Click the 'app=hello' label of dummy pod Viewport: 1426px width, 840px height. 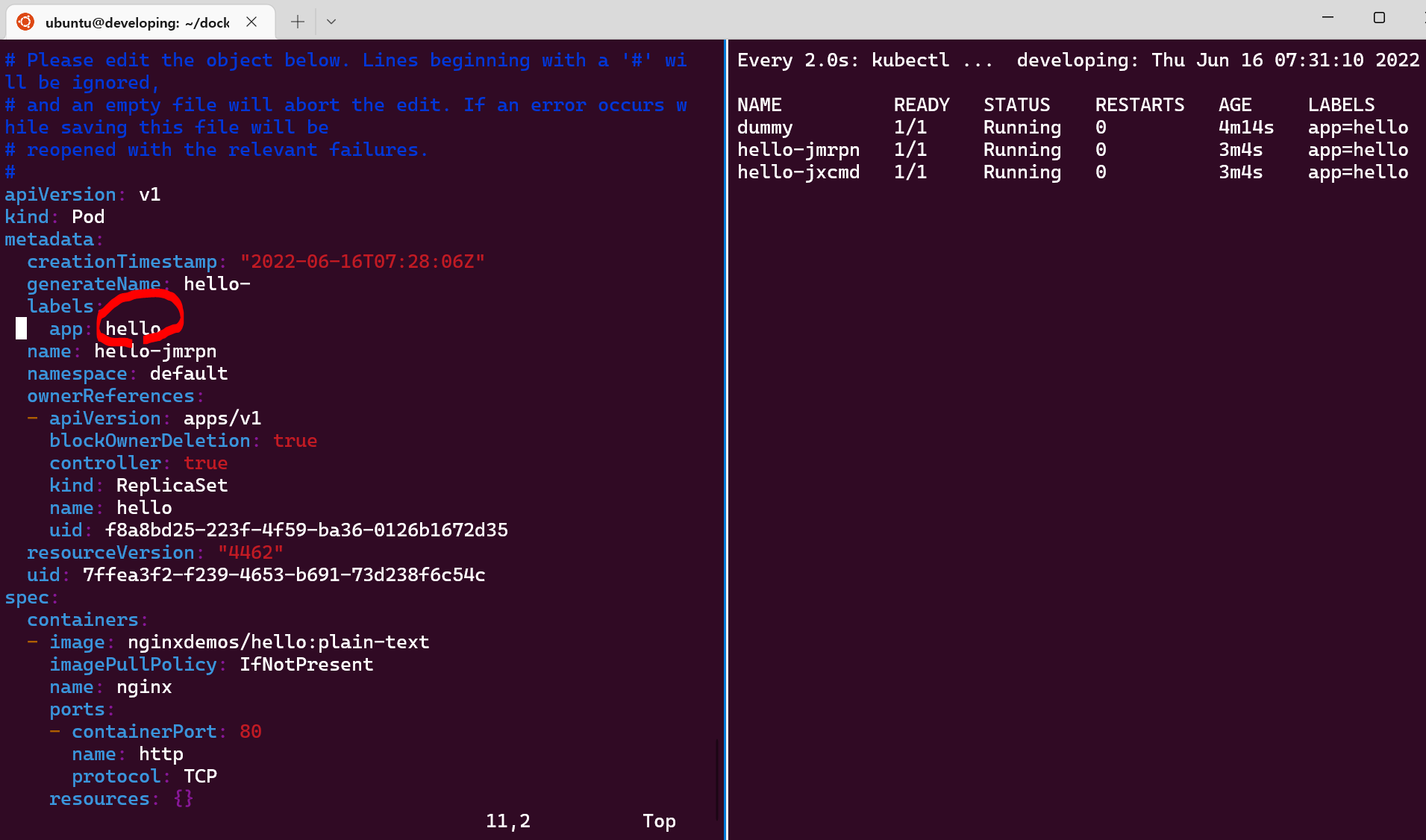(x=1358, y=128)
